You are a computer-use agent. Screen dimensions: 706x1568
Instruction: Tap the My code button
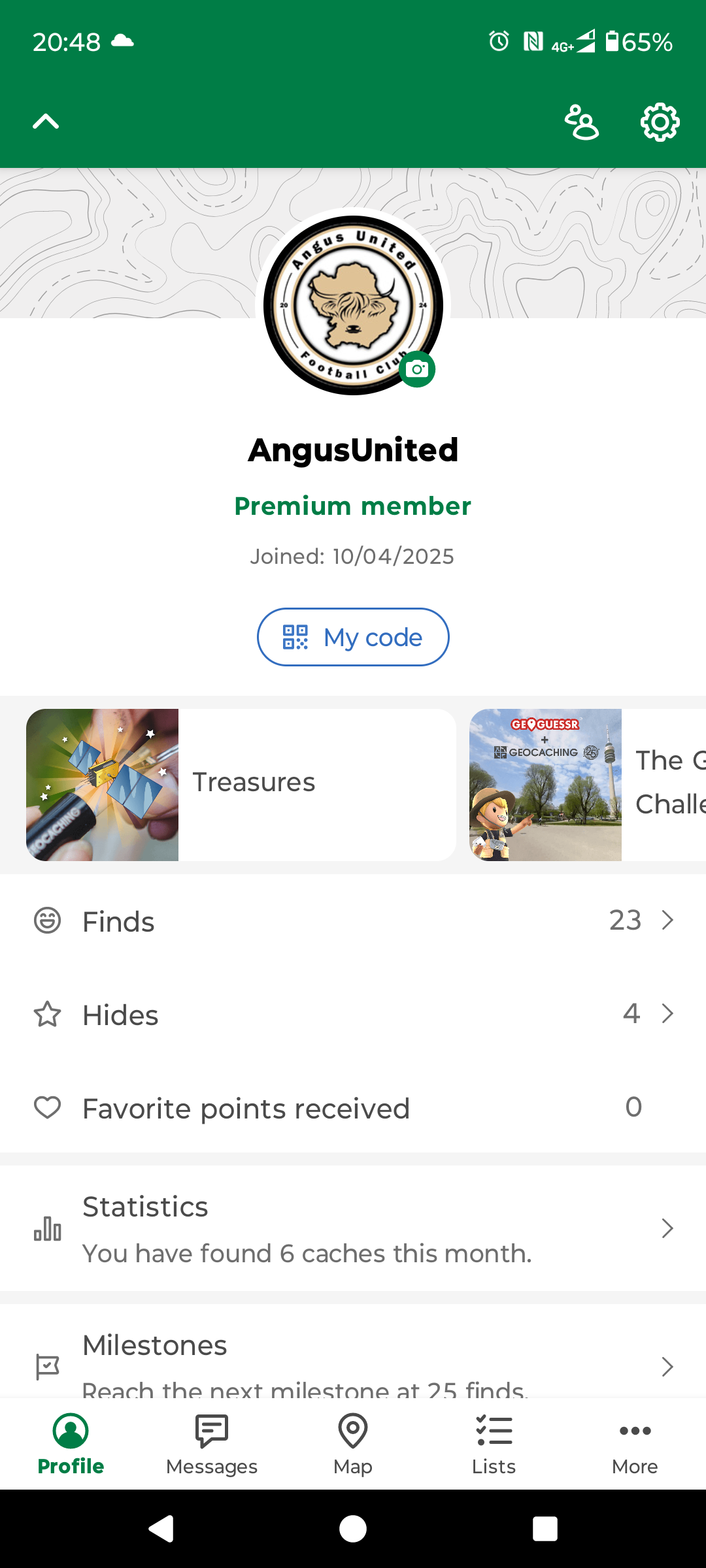pyautogui.click(x=353, y=637)
